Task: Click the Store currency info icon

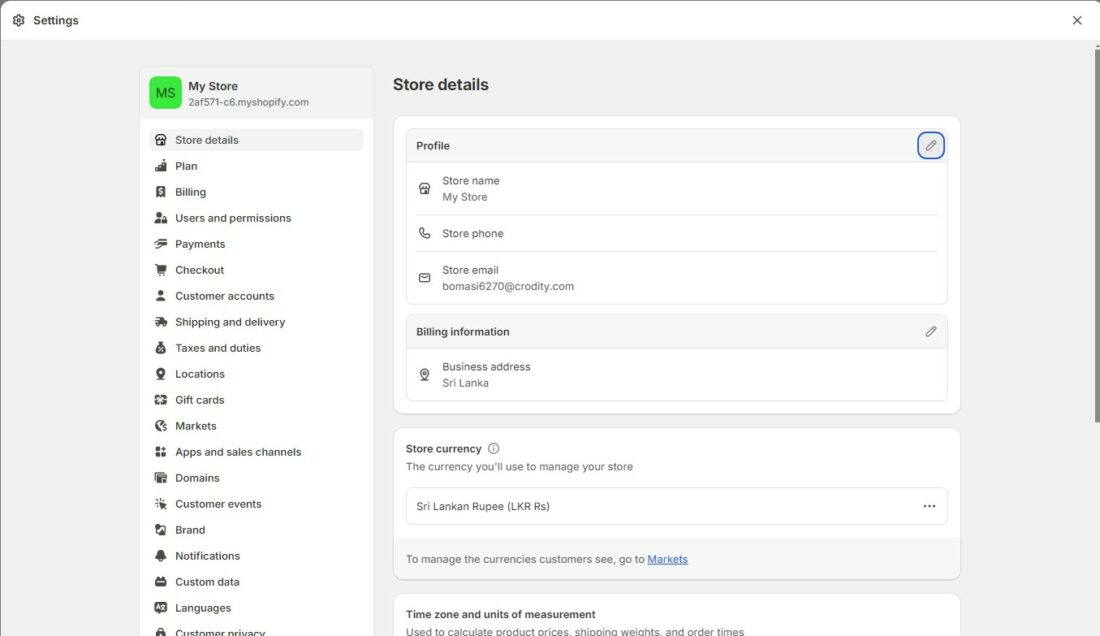Action: pyautogui.click(x=493, y=449)
